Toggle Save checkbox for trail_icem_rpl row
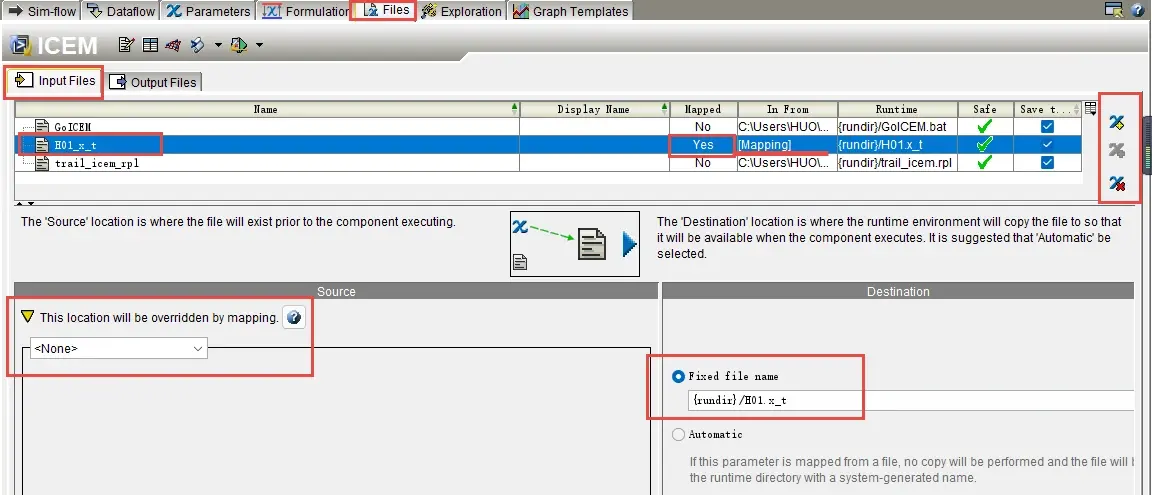1152x495 pixels. tap(1048, 162)
